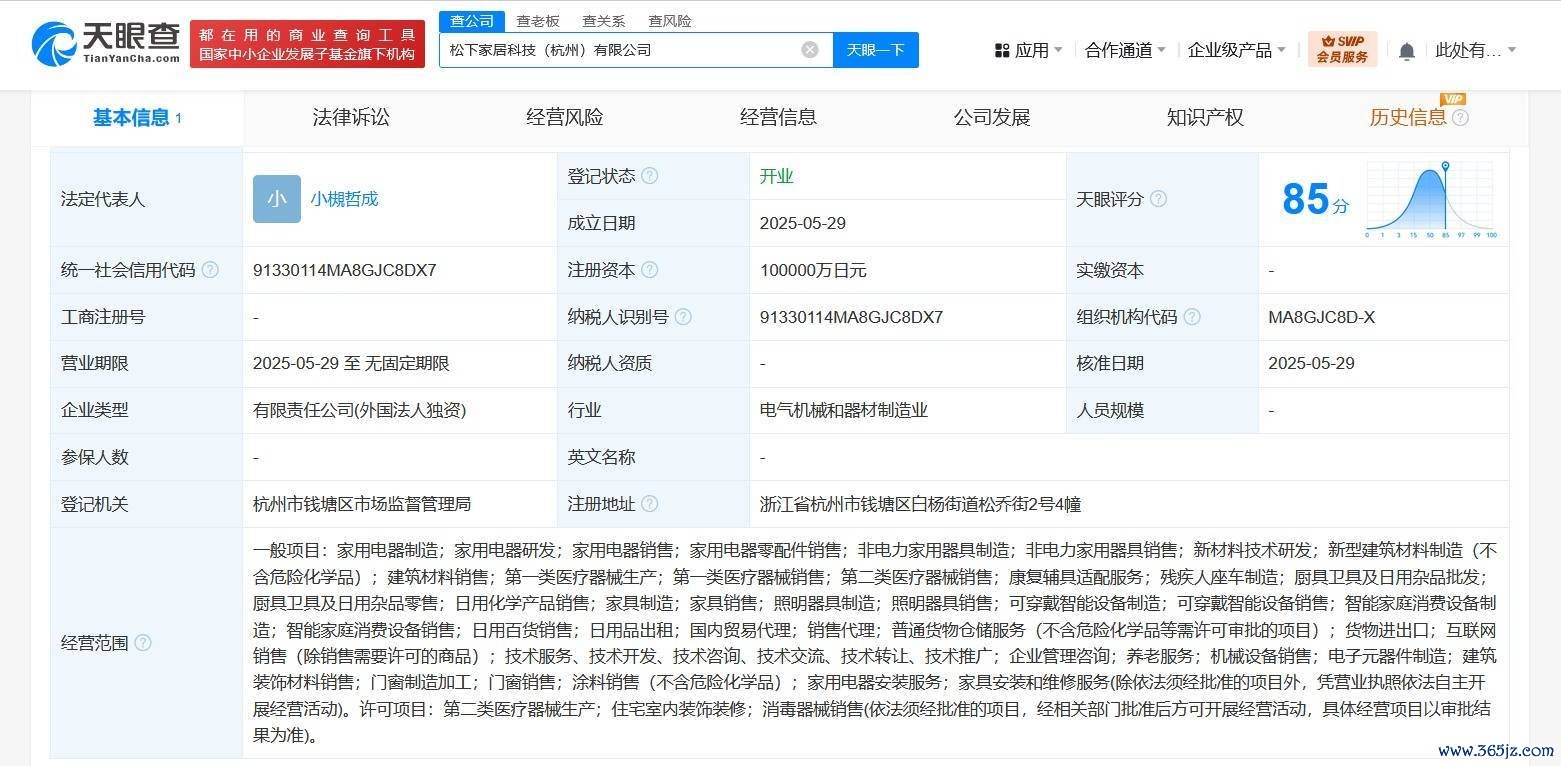Click the help icon beside 经营范围
This screenshot has width=1561, height=766.
click(143, 643)
